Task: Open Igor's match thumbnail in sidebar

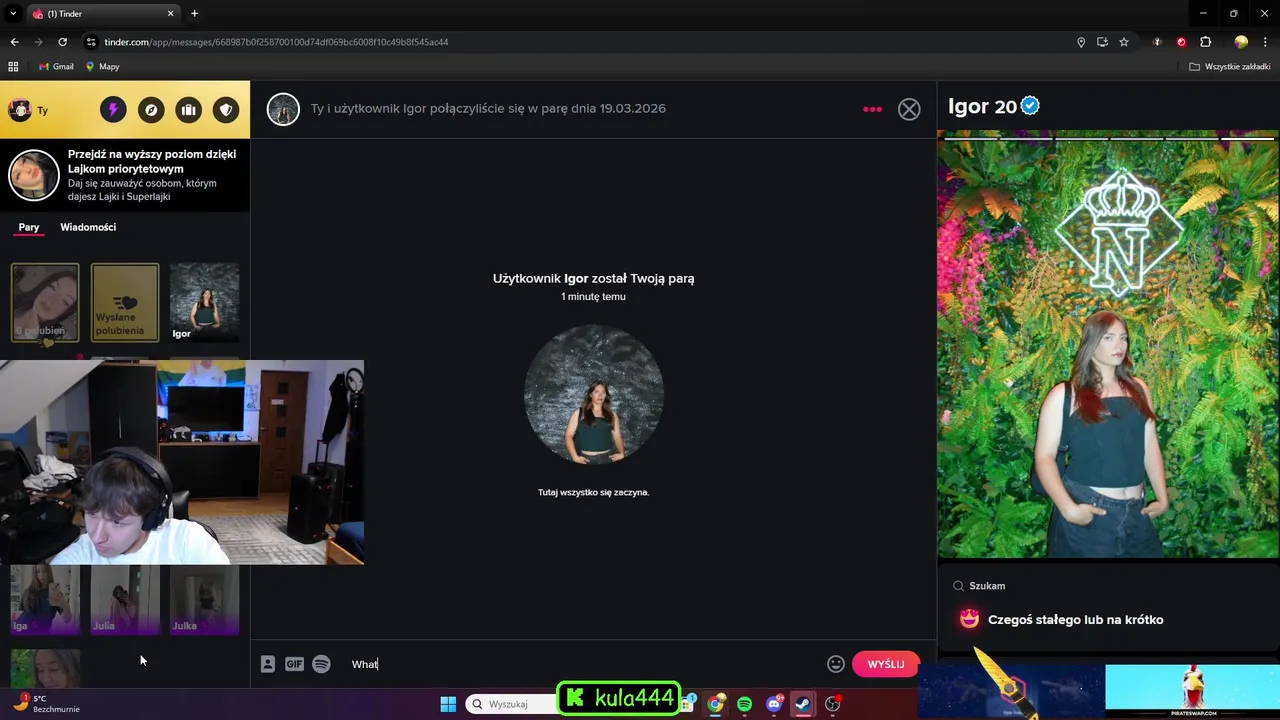Action: pyautogui.click(x=204, y=303)
